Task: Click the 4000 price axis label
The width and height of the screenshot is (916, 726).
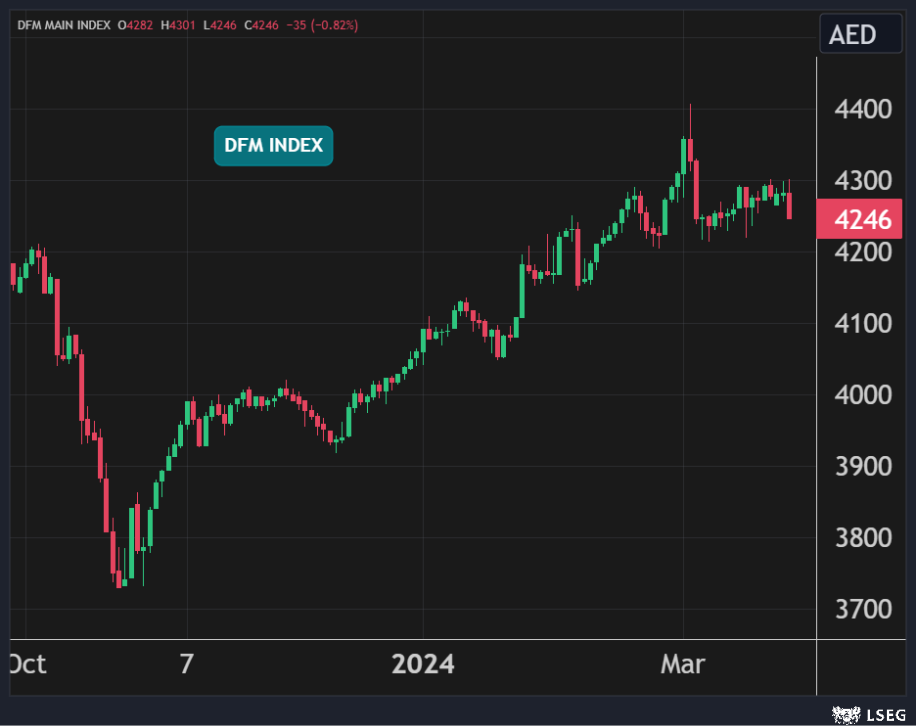Action: tap(862, 394)
